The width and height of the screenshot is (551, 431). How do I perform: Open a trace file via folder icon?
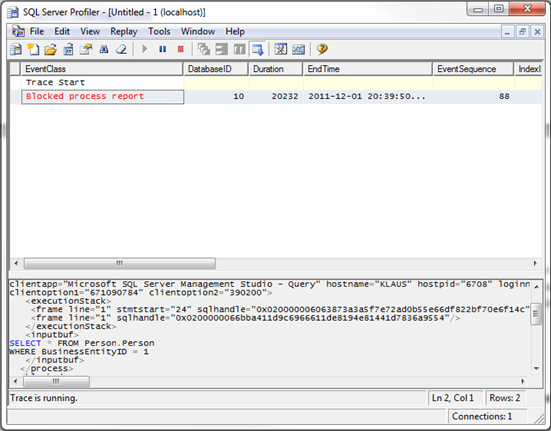[x=51, y=49]
